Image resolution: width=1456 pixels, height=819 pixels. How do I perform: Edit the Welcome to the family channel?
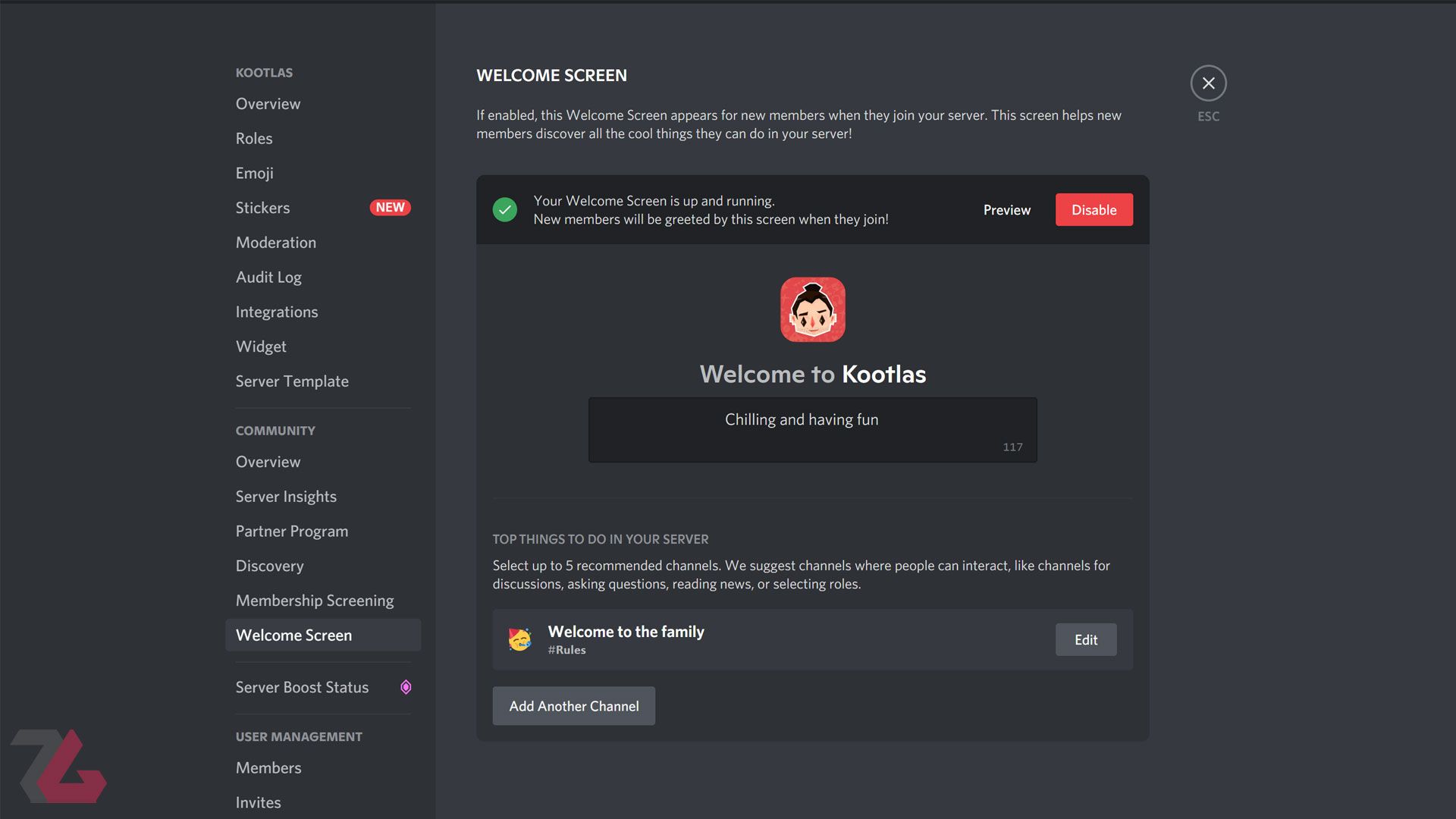1086,640
